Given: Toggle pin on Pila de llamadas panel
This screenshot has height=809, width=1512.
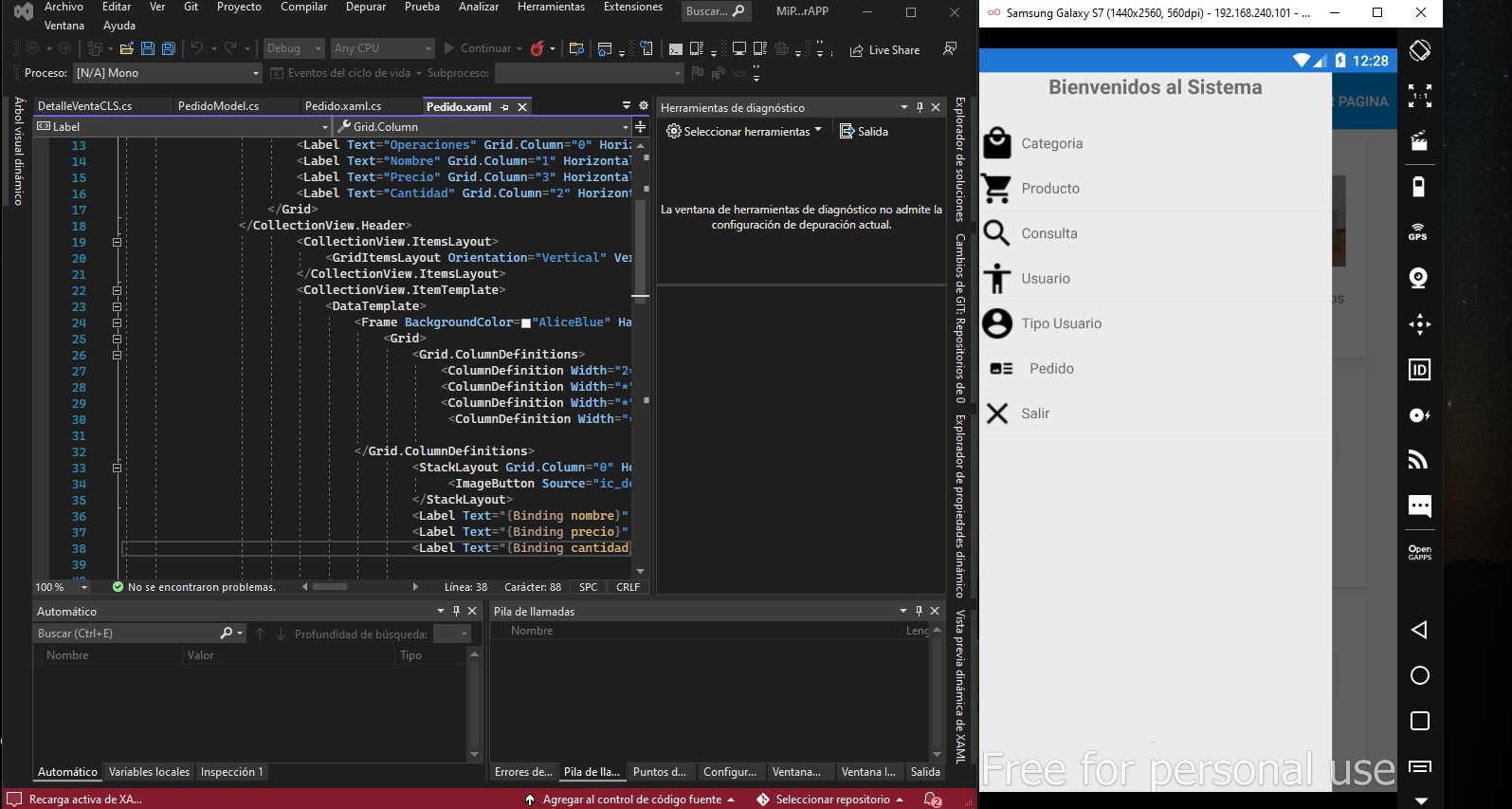Looking at the screenshot, I should coord(918,611).
